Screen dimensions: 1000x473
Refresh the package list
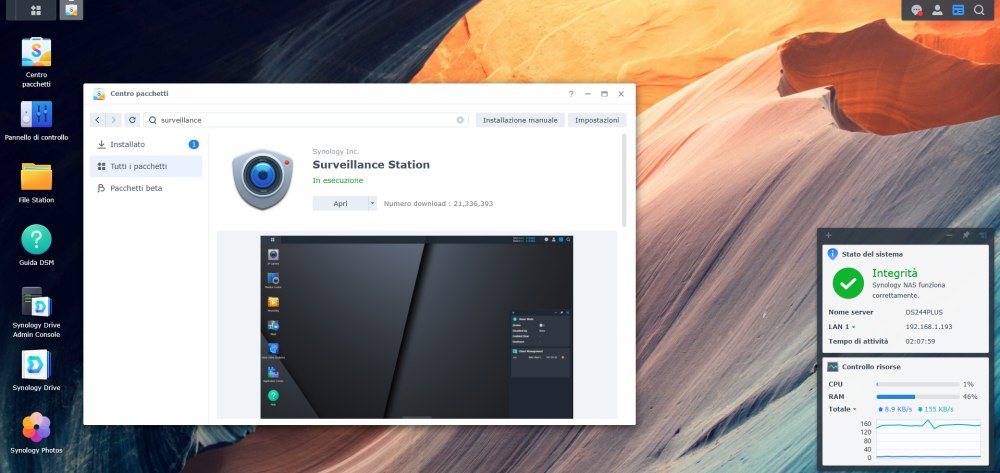132,120
